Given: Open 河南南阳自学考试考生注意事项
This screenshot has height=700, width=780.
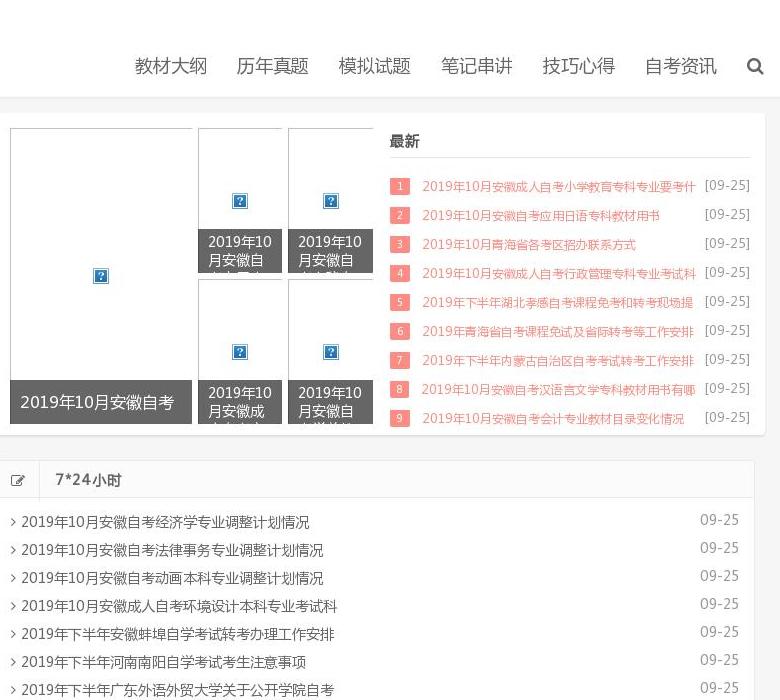Looking at the screenshot, I should [x=164, y=662].
